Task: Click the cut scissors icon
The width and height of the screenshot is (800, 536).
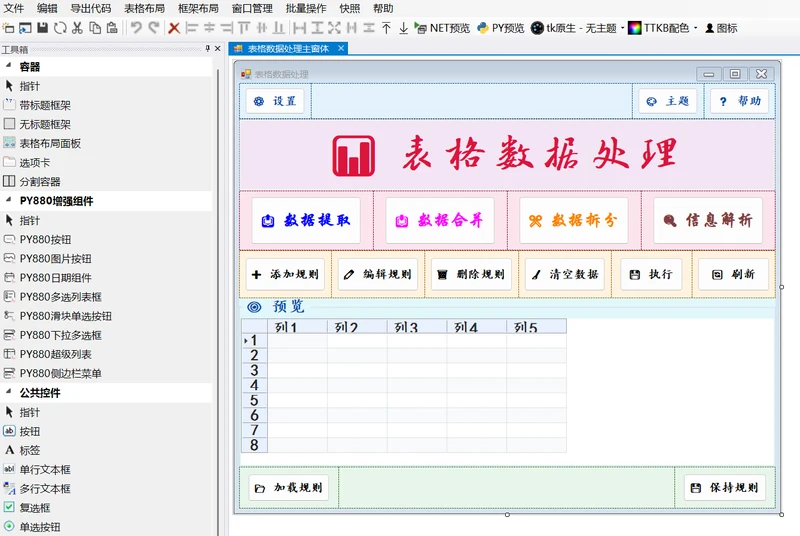Action: 78,28
